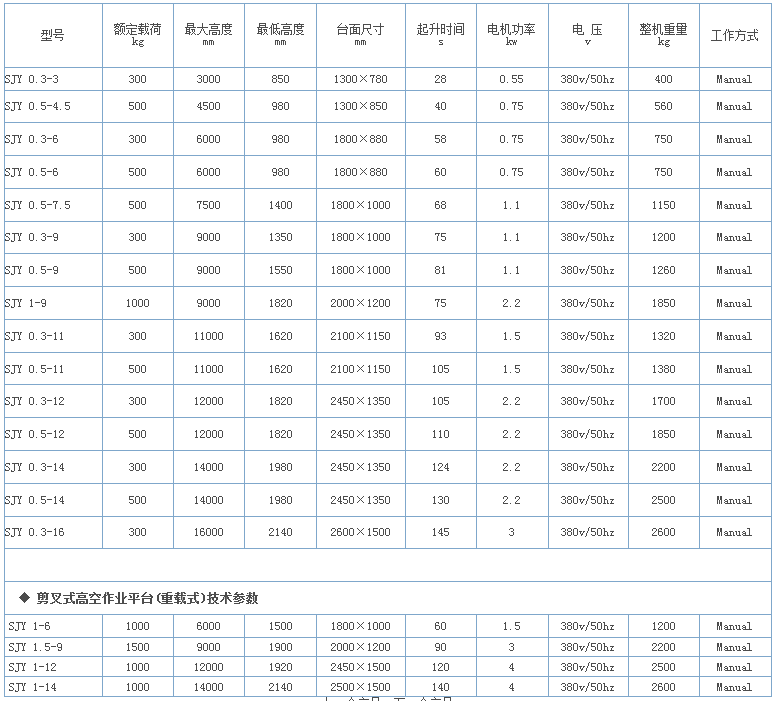Click the 起升时间 header cell
This screenshot has width=776, height=701.
click(x=440, y=35)
